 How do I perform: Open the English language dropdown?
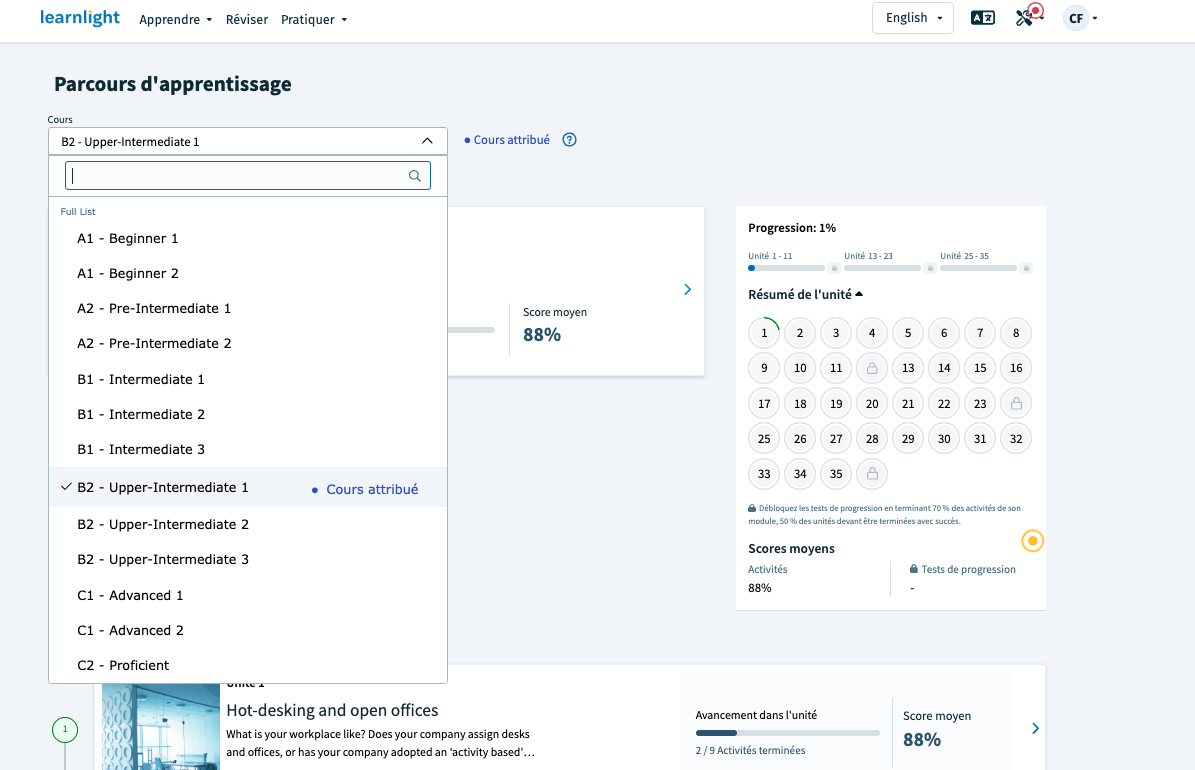(912, 18)
